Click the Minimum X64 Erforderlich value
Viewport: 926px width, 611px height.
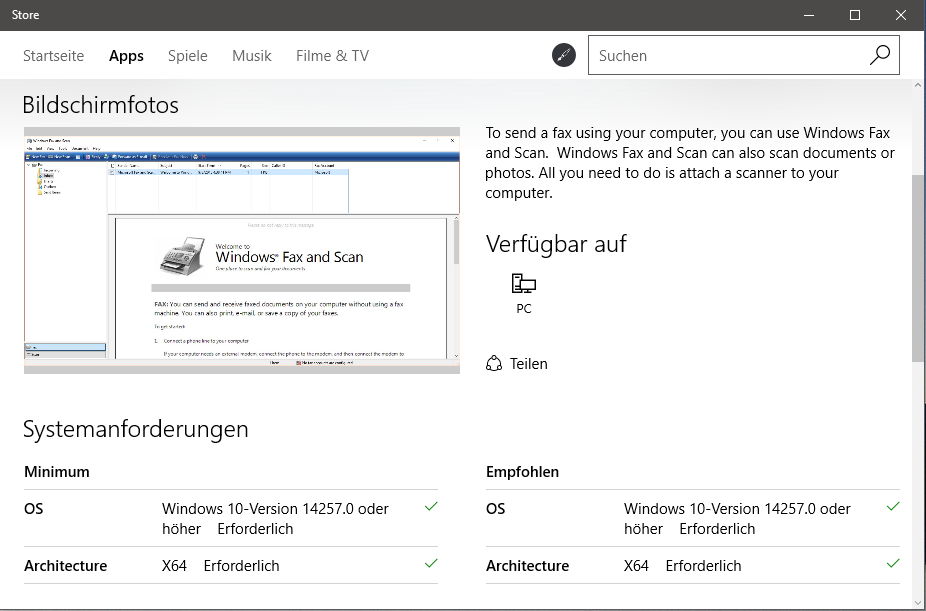click(x=220, y=566)
